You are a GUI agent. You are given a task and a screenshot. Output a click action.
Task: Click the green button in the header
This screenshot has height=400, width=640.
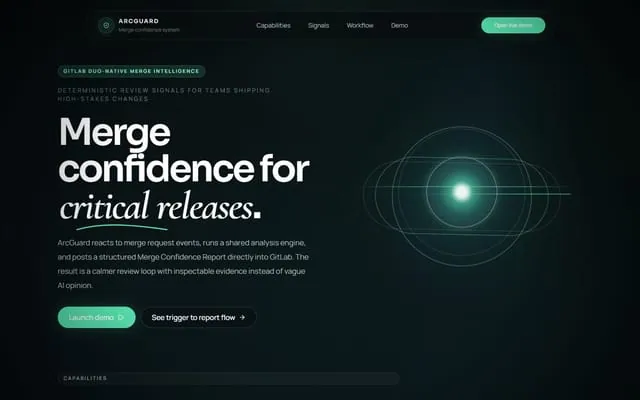[x=513, y=25]
